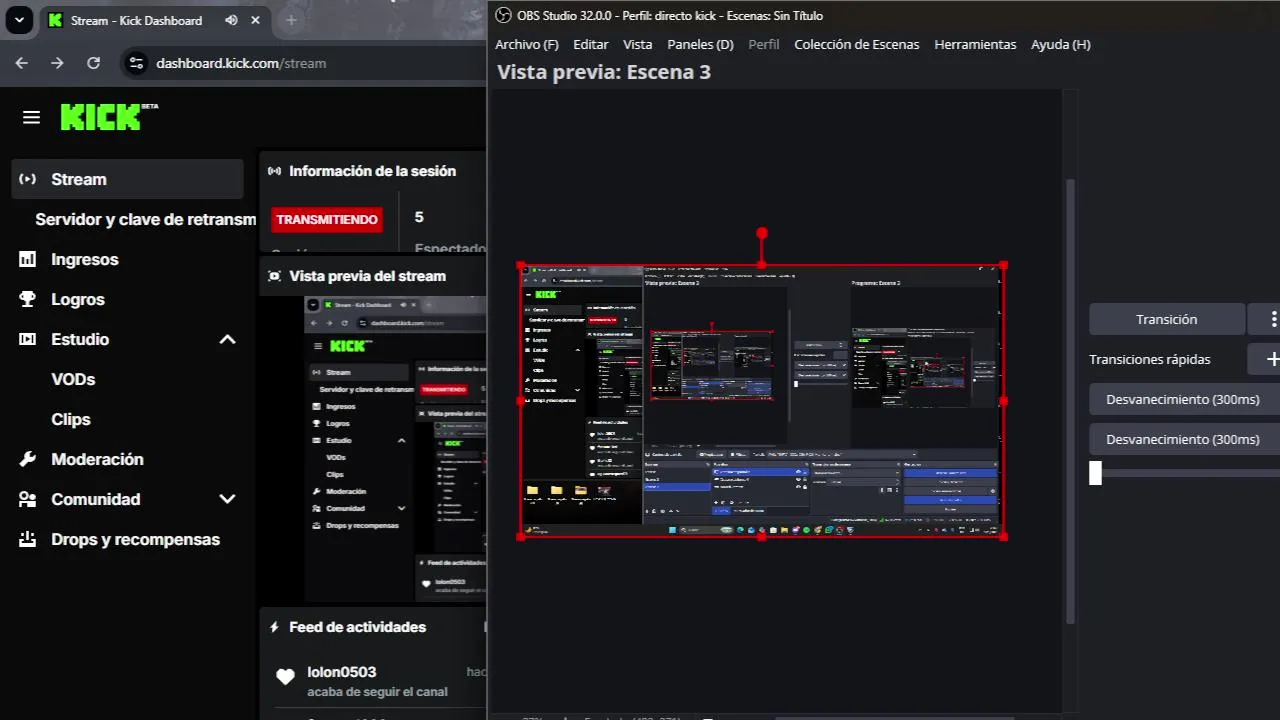The width and height of the screenshot is (1280, 720).
Task: Close the Stream - Kick Dashboard tab
Action: coord(256,20)
